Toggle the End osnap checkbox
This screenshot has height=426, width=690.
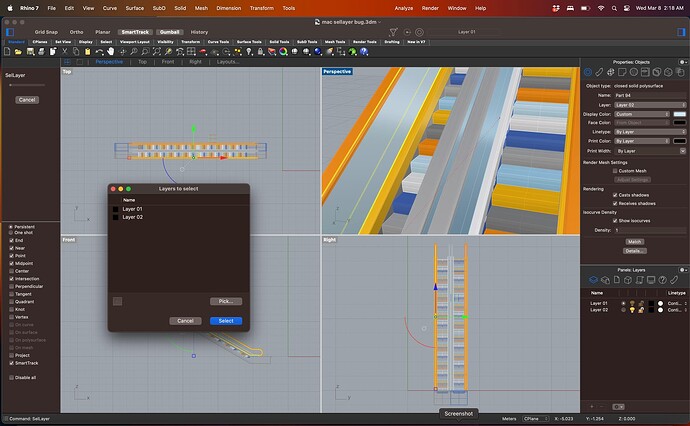click(11, 240)
